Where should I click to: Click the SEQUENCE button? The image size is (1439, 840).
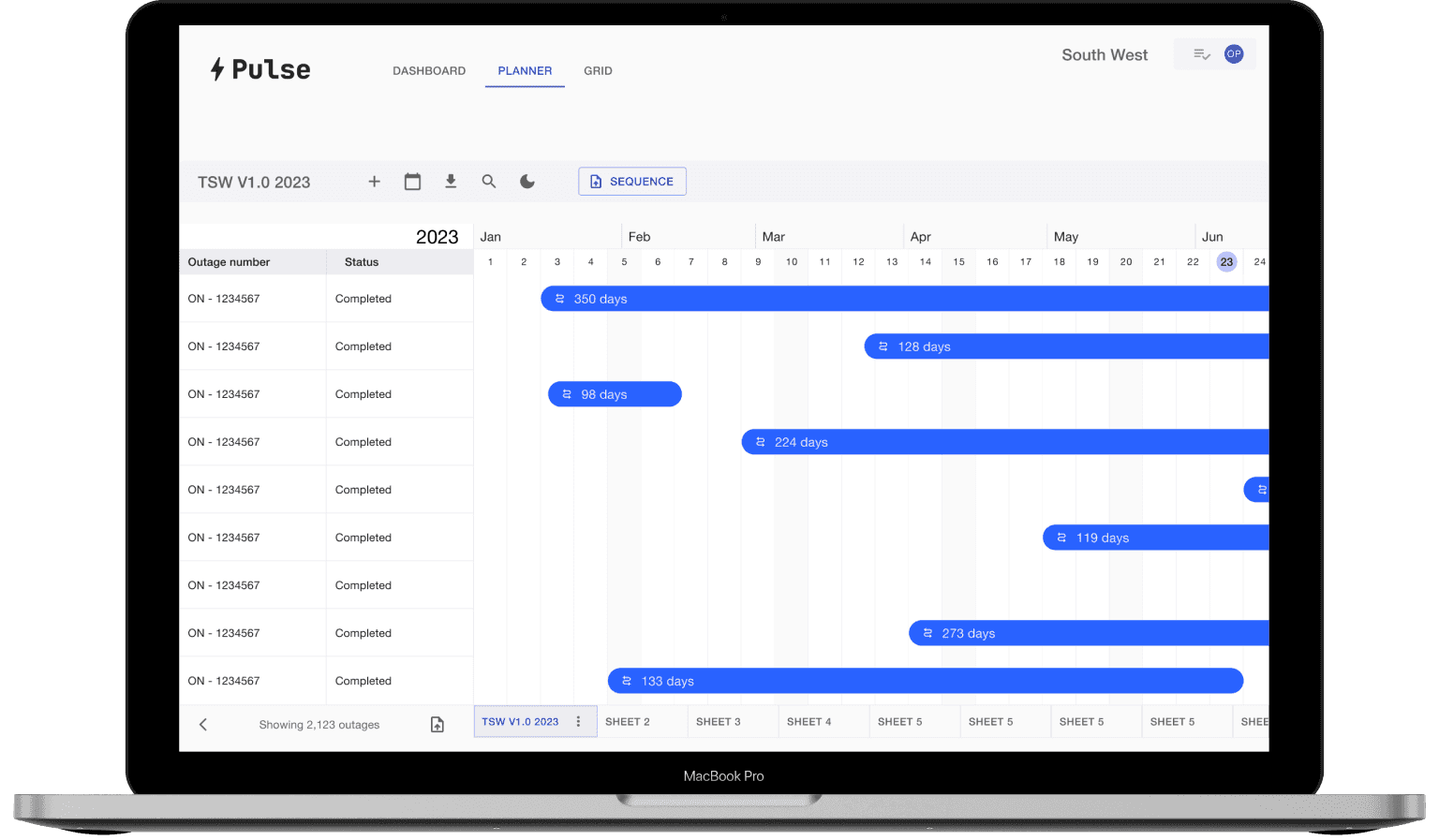pos(632,182)
